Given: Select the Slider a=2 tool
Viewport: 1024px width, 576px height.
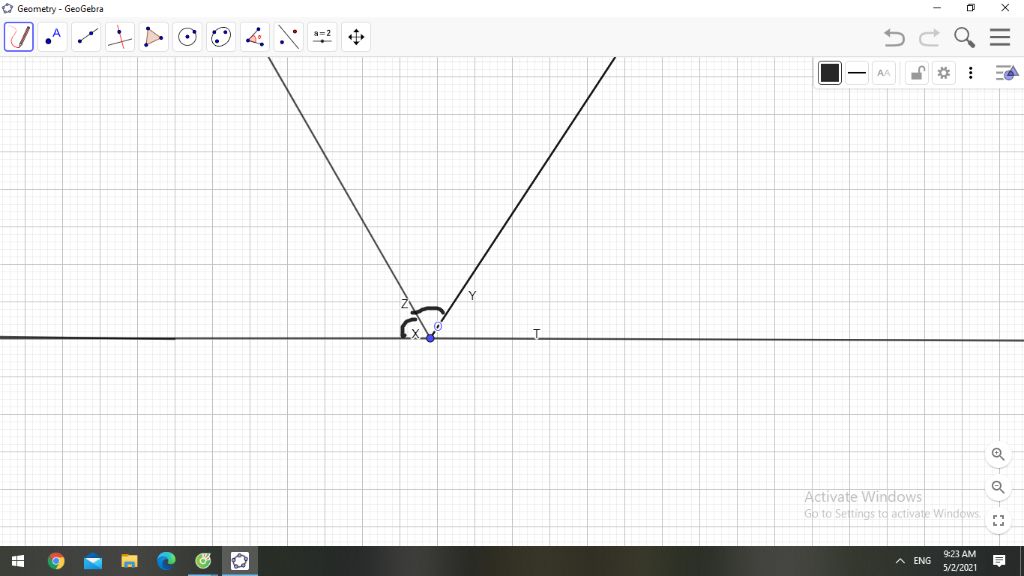Looking at the screenshot, I should 322,37.
